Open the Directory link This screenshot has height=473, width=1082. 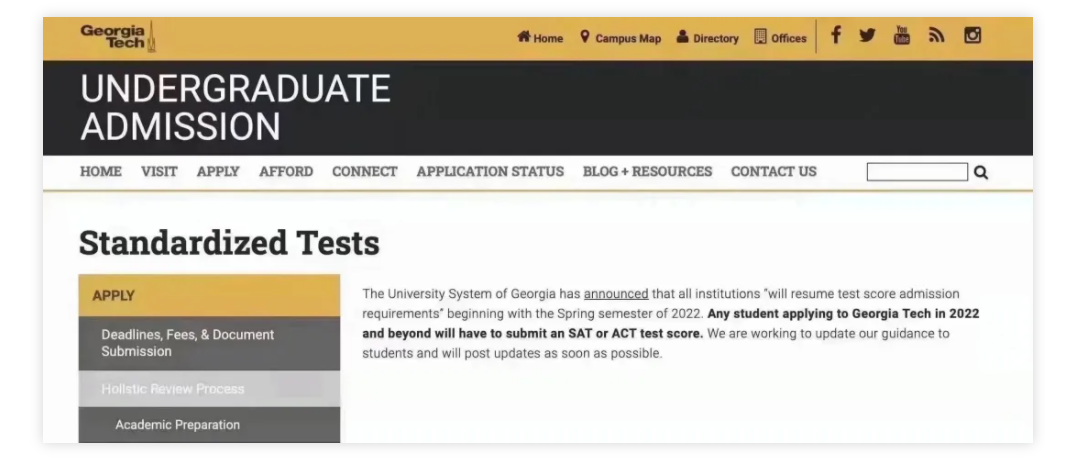click(x=707, y=38)
